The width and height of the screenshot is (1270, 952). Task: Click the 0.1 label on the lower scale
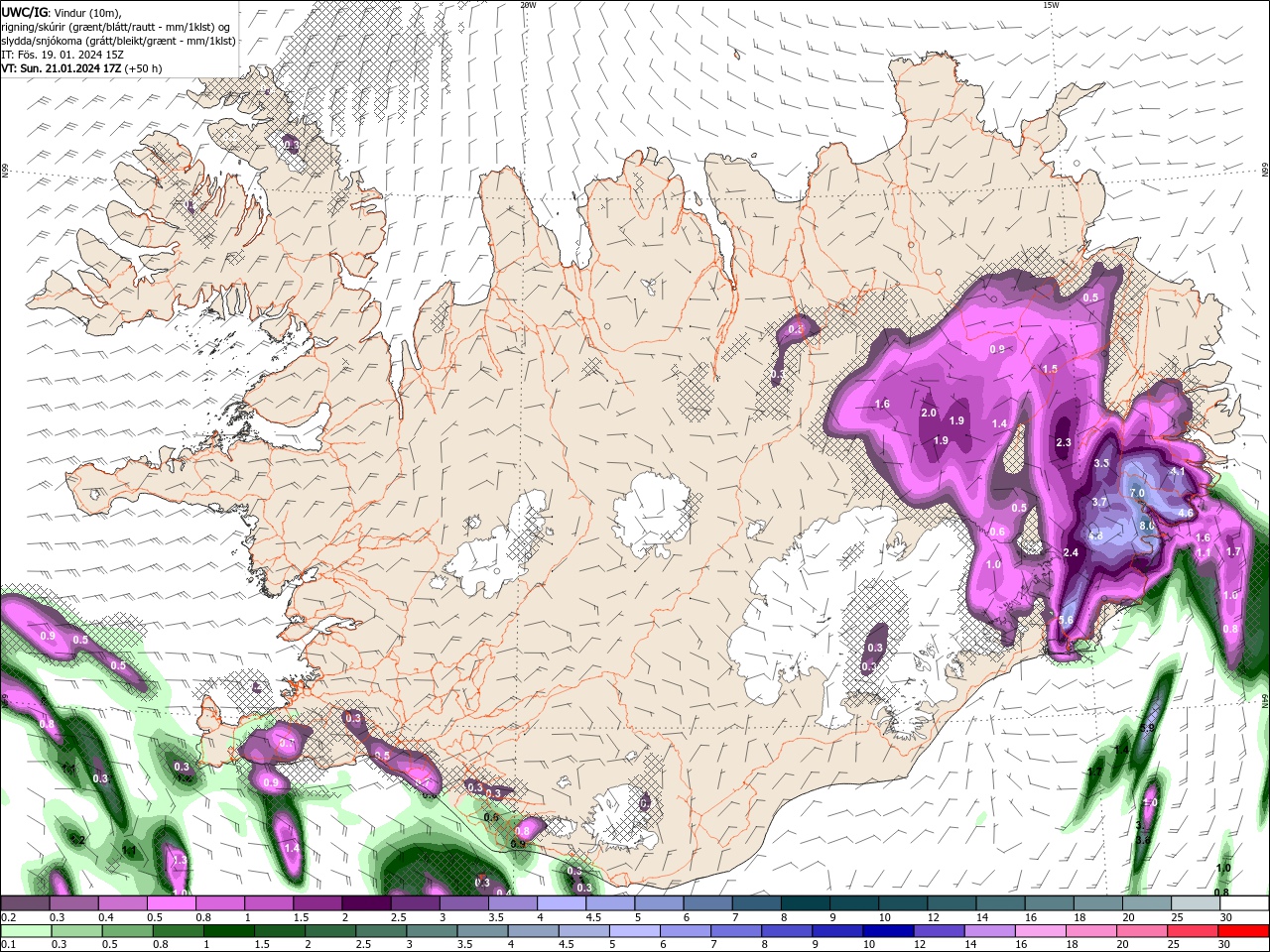click(x=8, y=945)
